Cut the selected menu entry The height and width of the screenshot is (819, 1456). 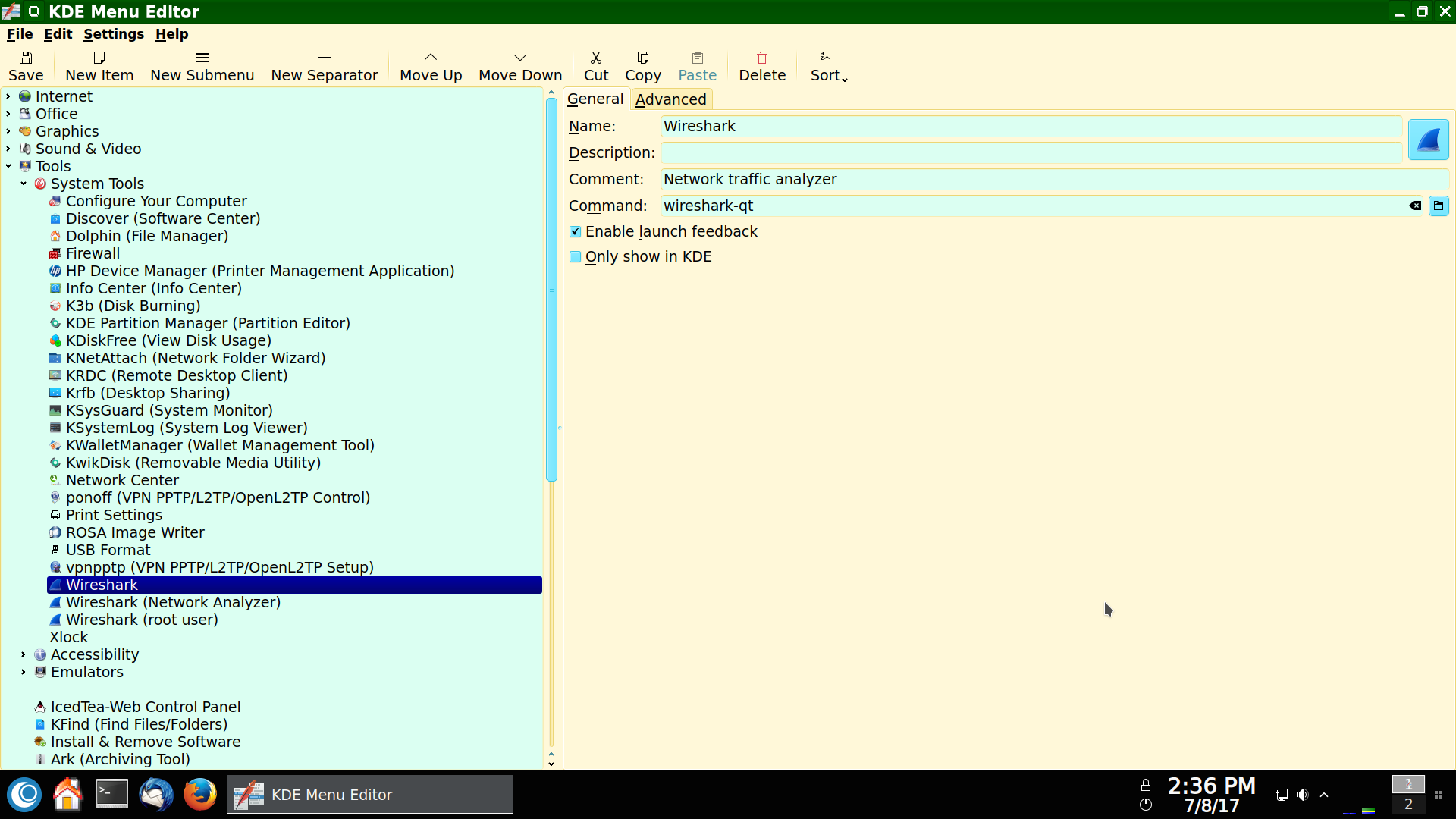pyautogui.click(x=596, y=66)
